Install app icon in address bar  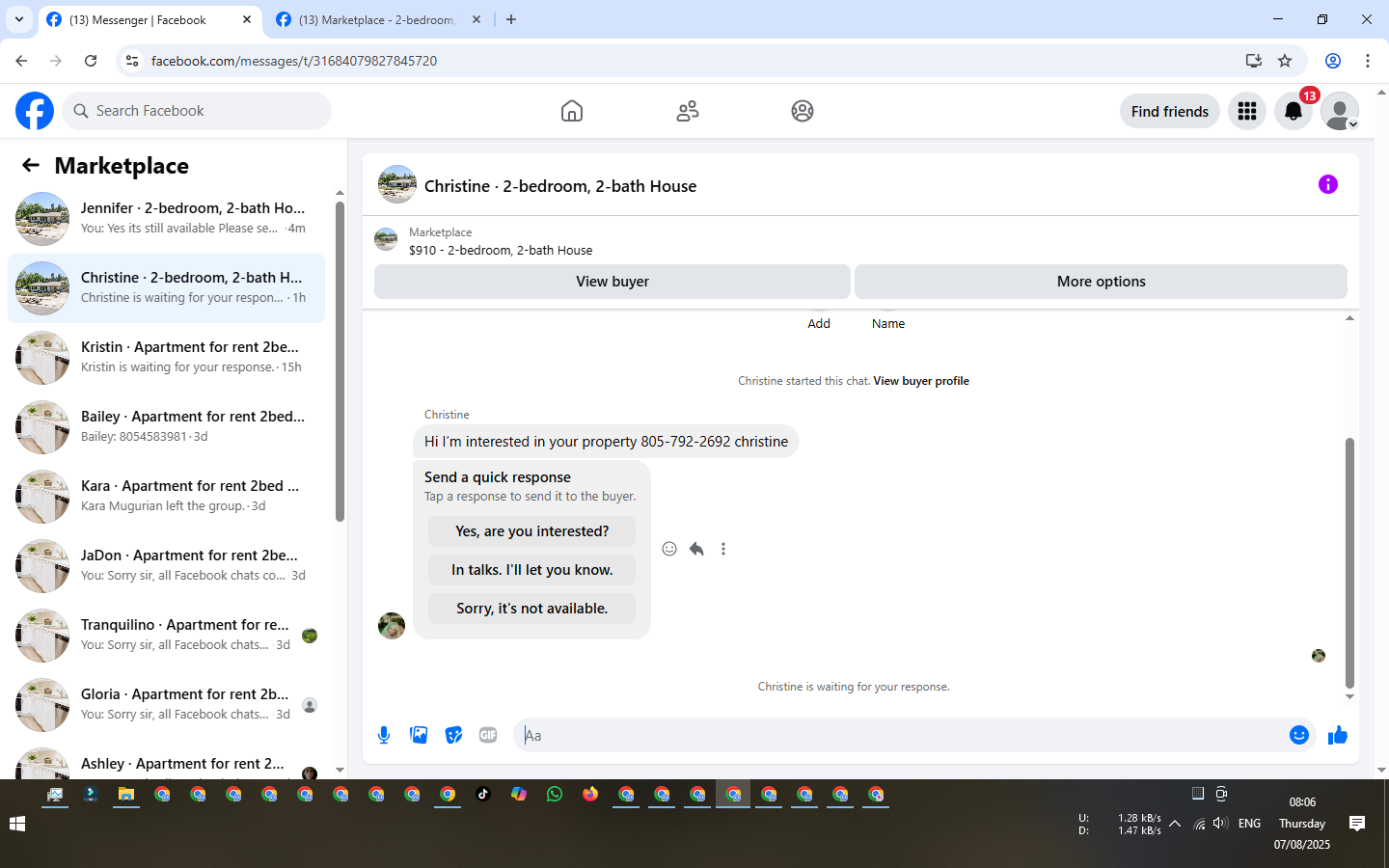[1253, 61]
